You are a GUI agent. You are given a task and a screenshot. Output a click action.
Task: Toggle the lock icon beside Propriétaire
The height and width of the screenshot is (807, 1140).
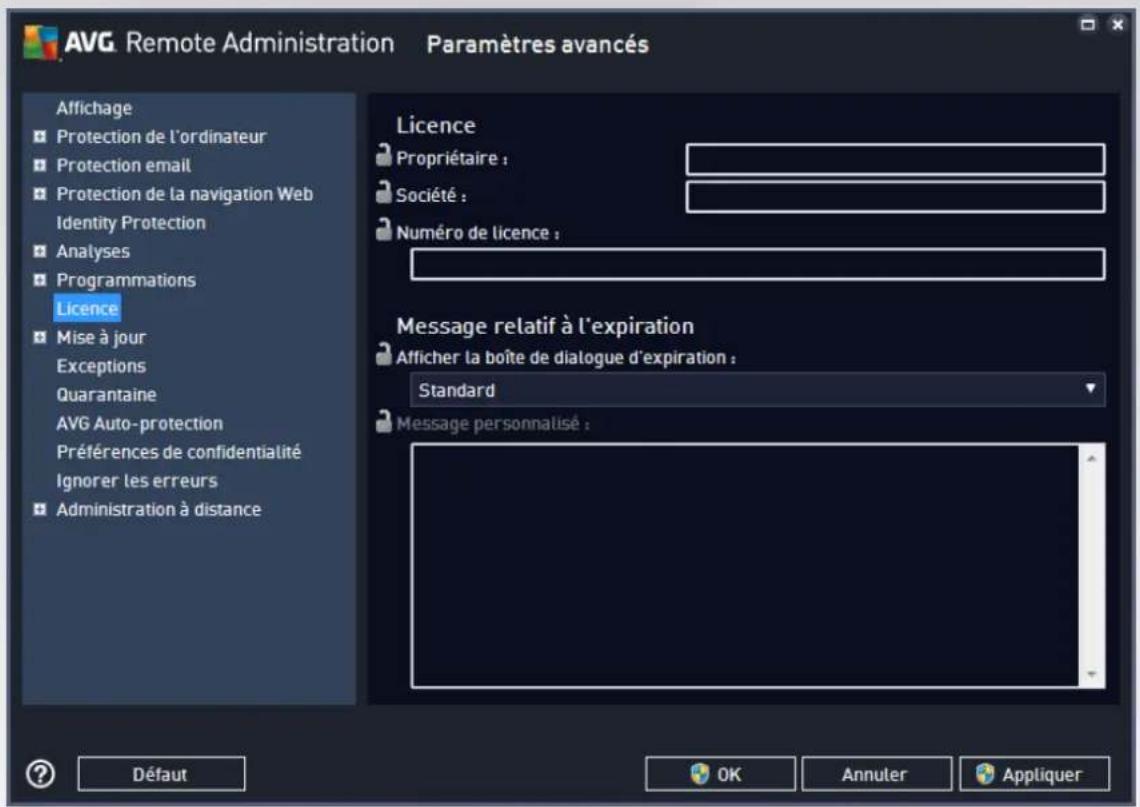(383, 155)
